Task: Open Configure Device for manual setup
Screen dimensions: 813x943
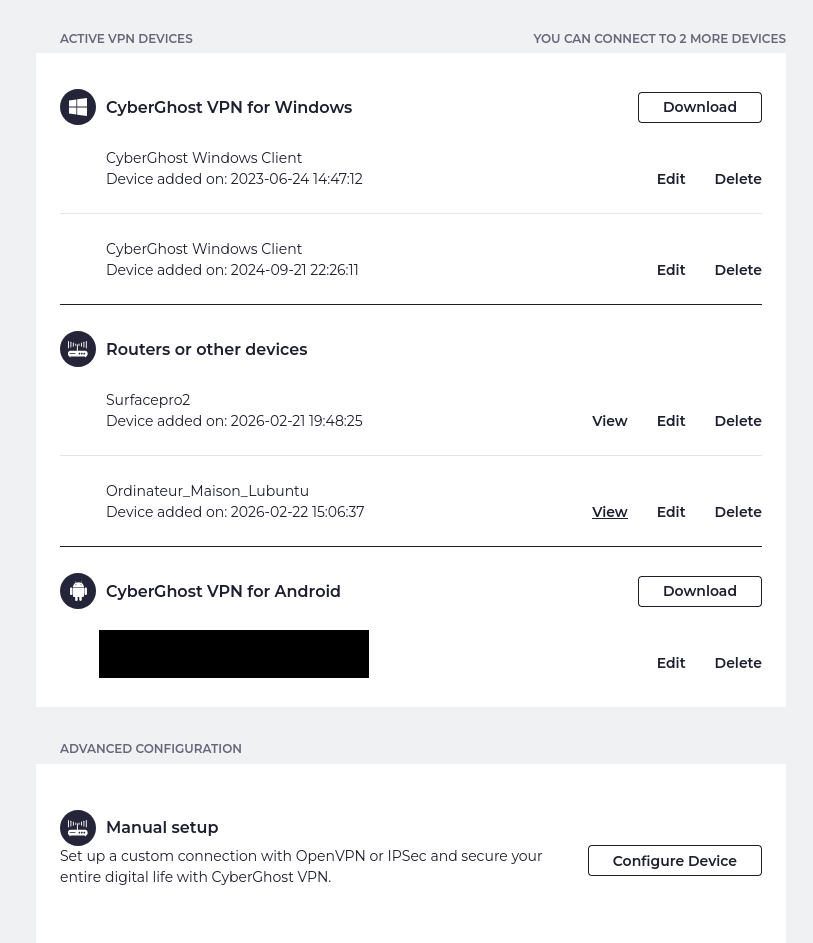Action: tap(674, 860)
